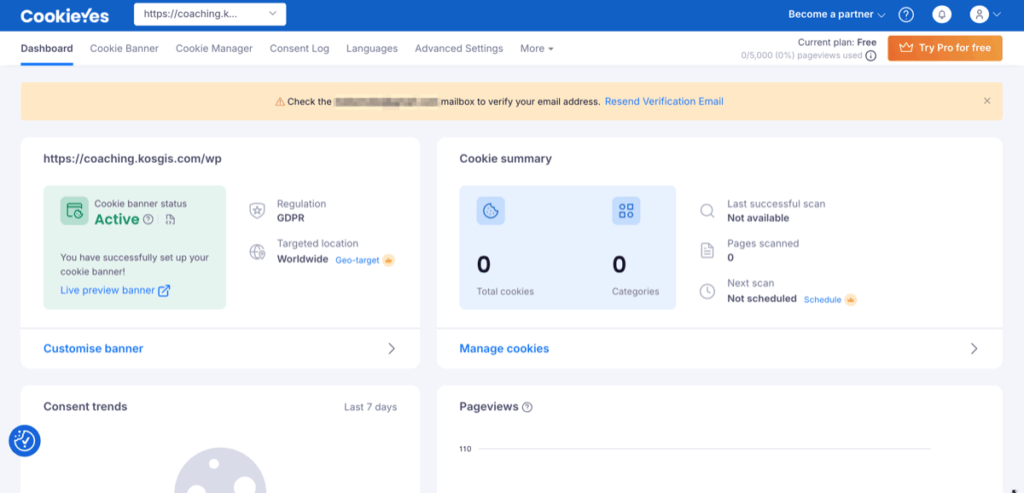Click Try Pro for free button
This screenshot has height=493, width=1024.
point(944,48)
